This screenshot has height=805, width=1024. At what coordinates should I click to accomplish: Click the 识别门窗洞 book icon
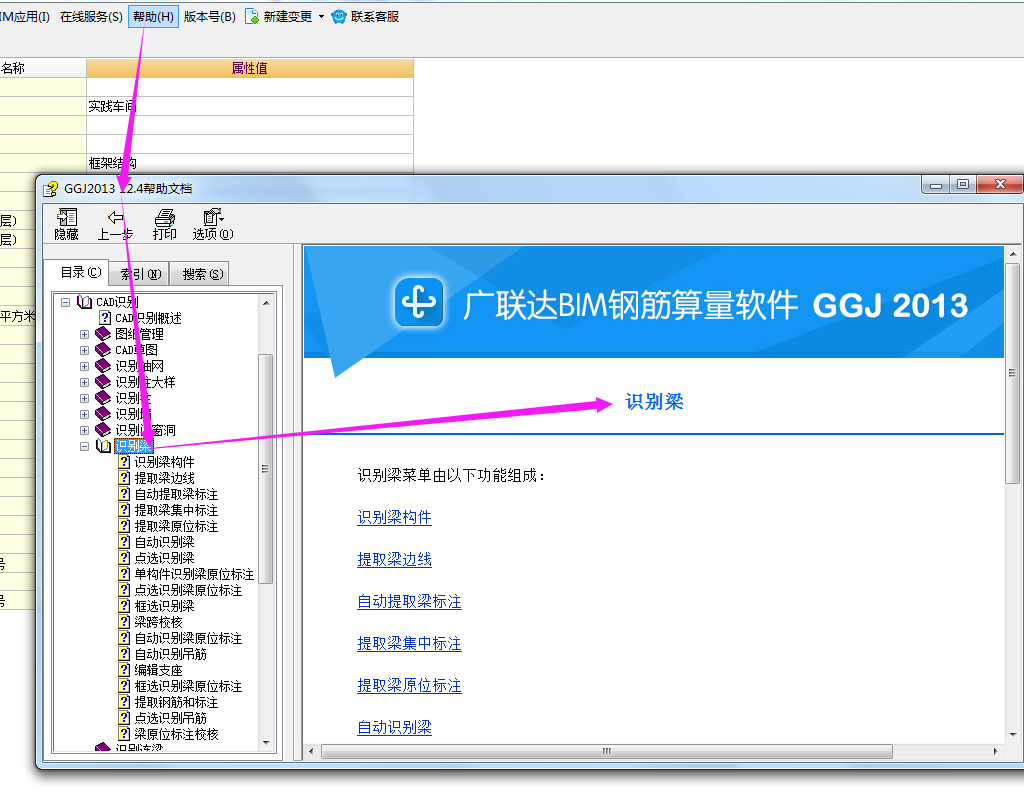click(x=103, y=430)
